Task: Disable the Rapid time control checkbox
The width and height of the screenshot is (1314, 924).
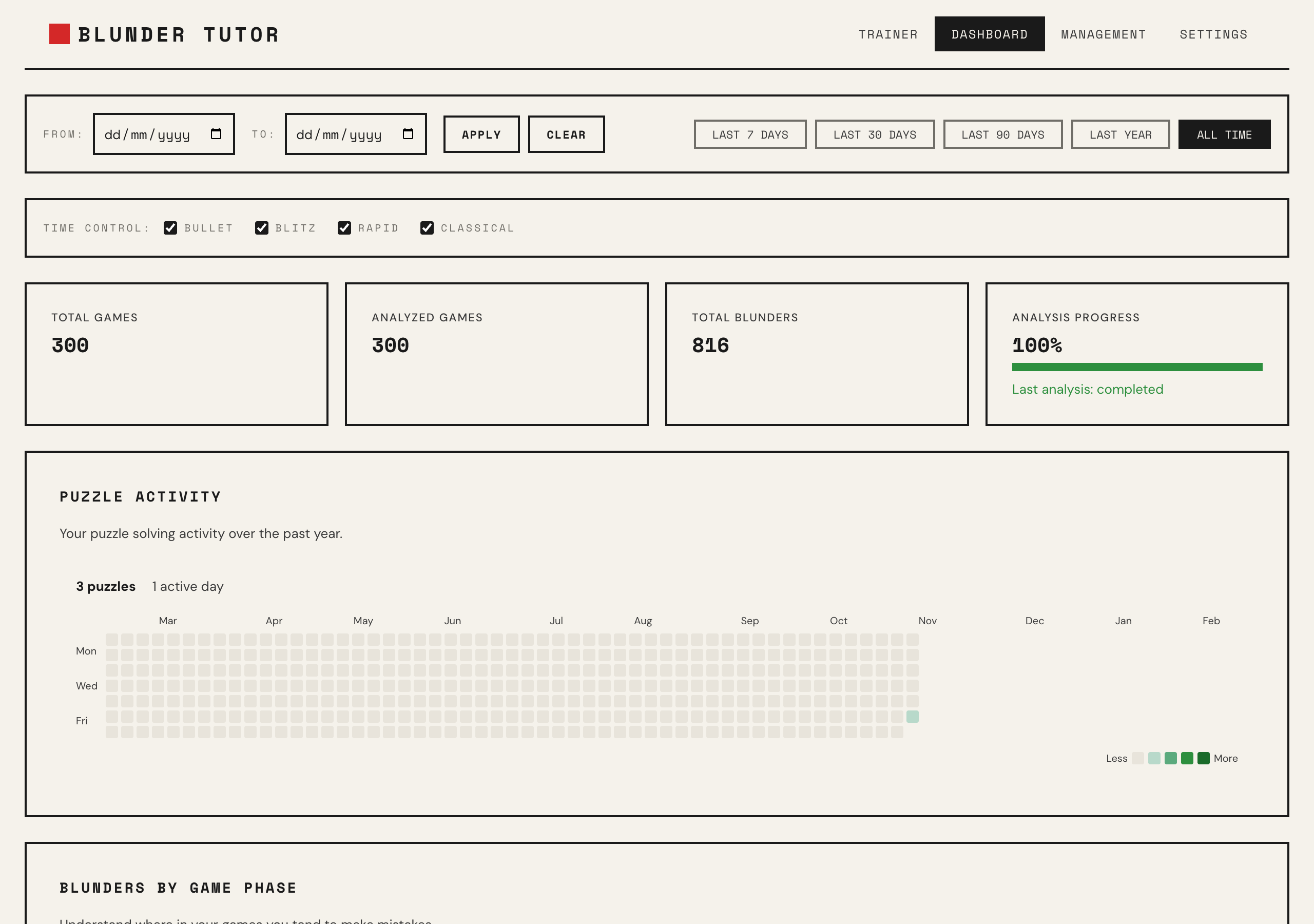Action: click(x=344, y=228)
